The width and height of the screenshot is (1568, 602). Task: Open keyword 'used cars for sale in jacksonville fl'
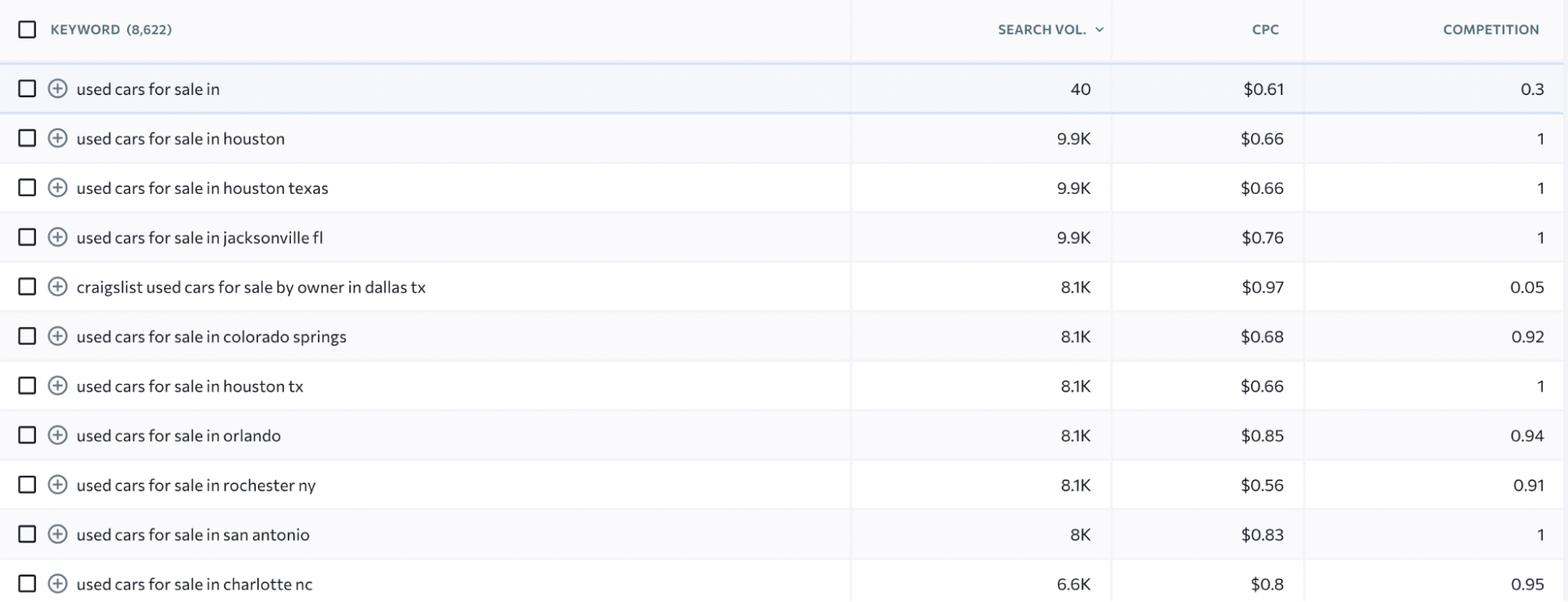coord(200,238)
